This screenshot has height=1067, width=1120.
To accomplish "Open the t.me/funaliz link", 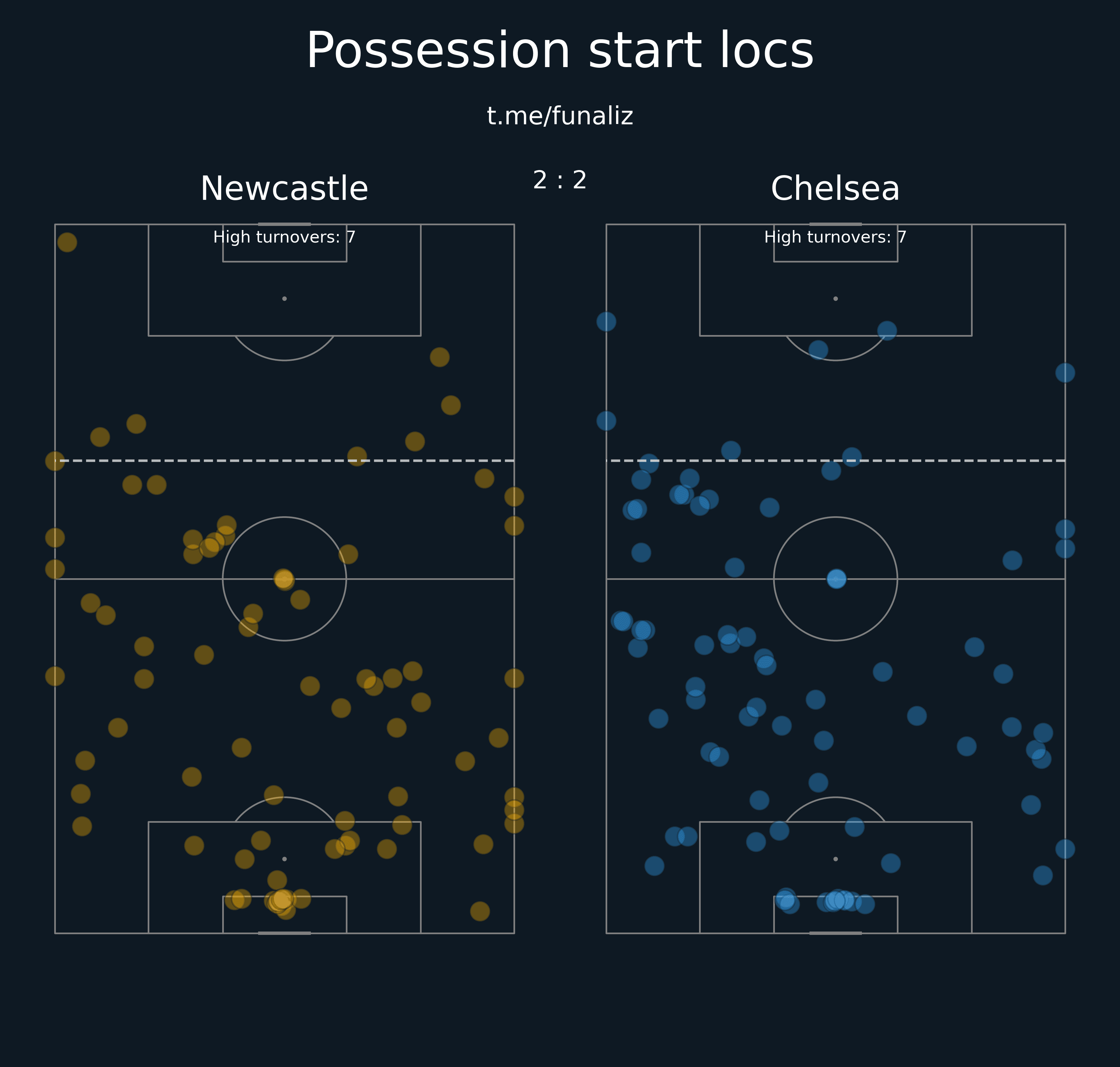I will tap(560, 116).
